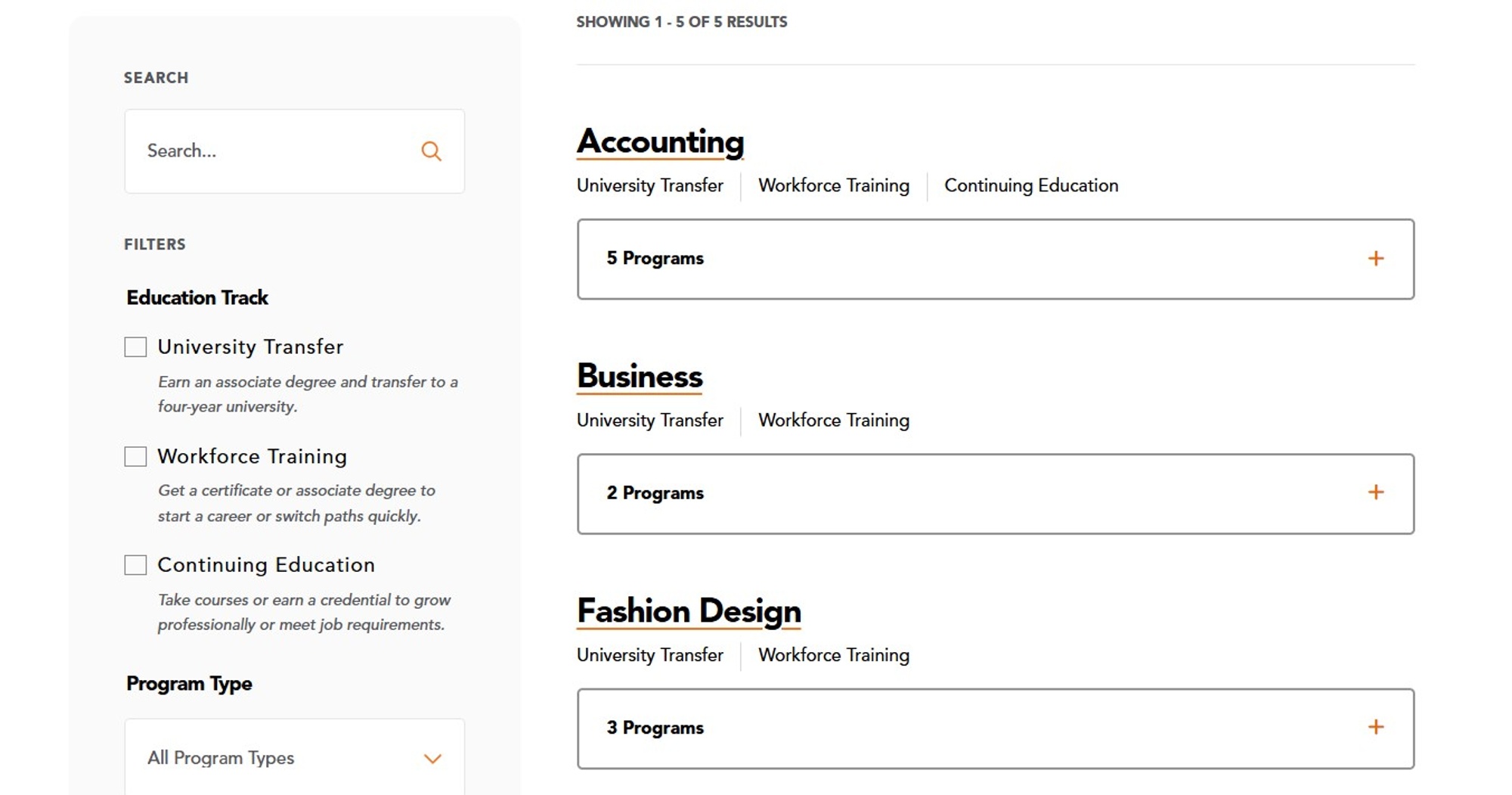Click University Transfer tag under Fashion Design
Viewport: 1512px width, 795px height.
coord(649,655)
